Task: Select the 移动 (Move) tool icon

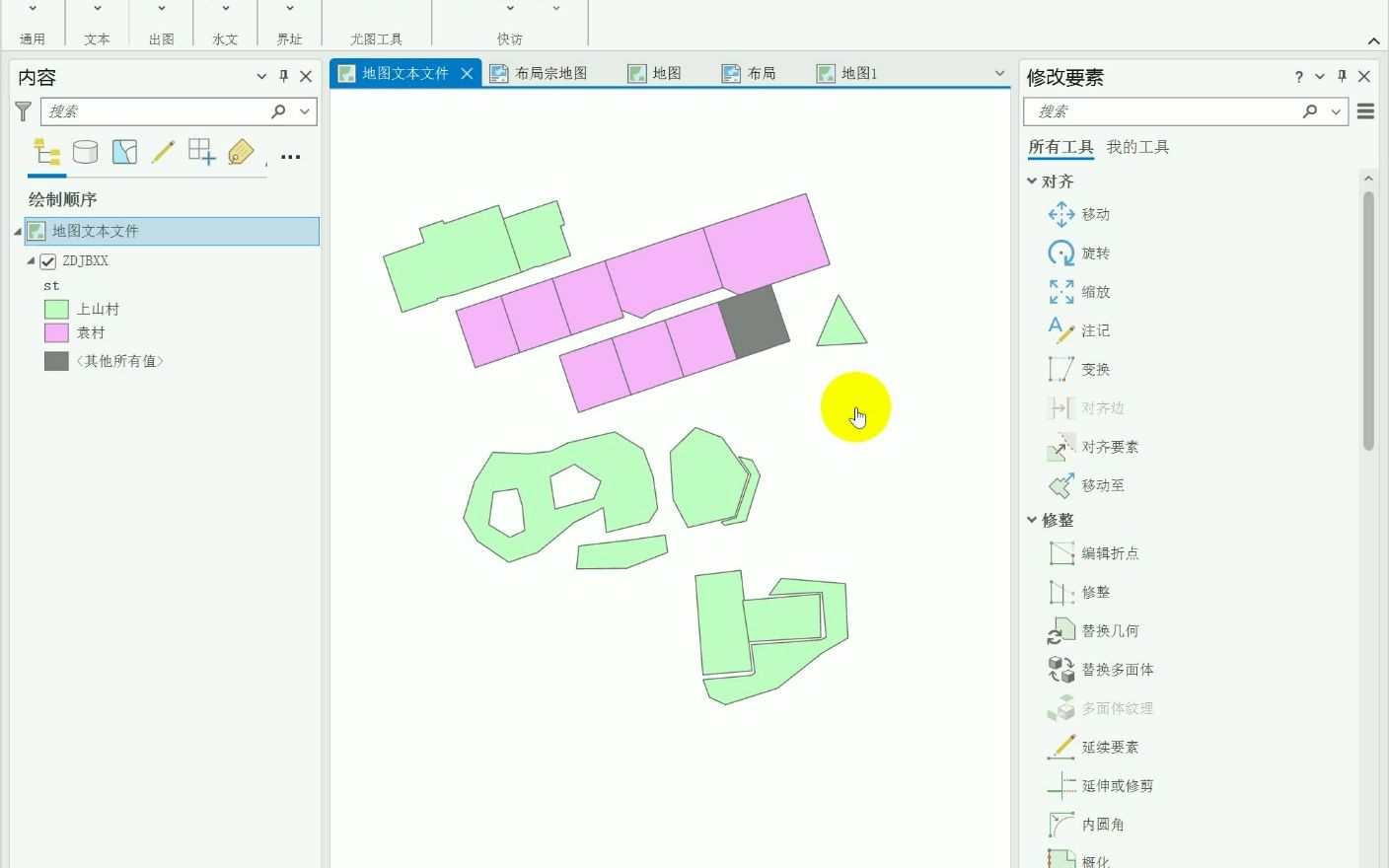Action: 1061,214
